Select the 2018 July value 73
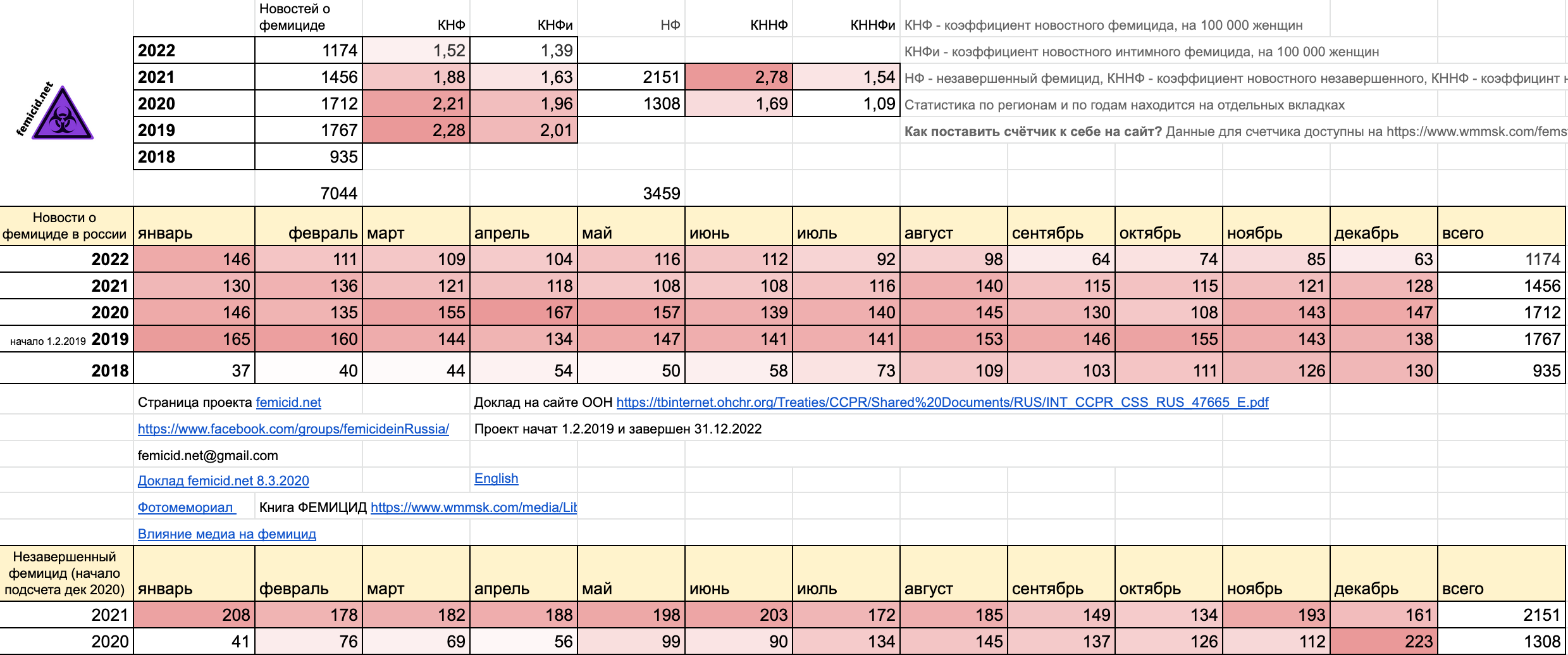Screen dimensions: 1568x655 [846, 368]
